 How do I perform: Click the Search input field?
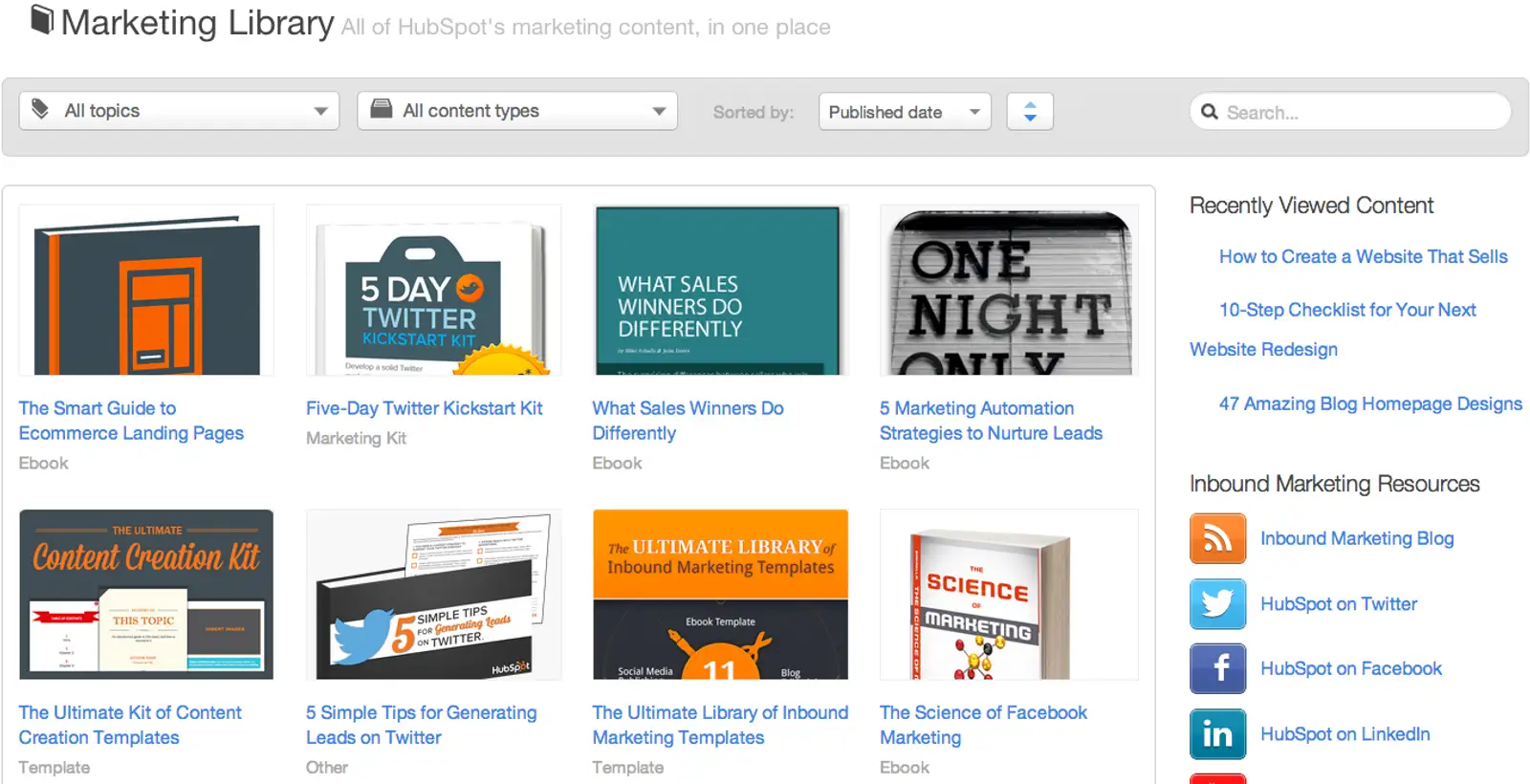1350,112
